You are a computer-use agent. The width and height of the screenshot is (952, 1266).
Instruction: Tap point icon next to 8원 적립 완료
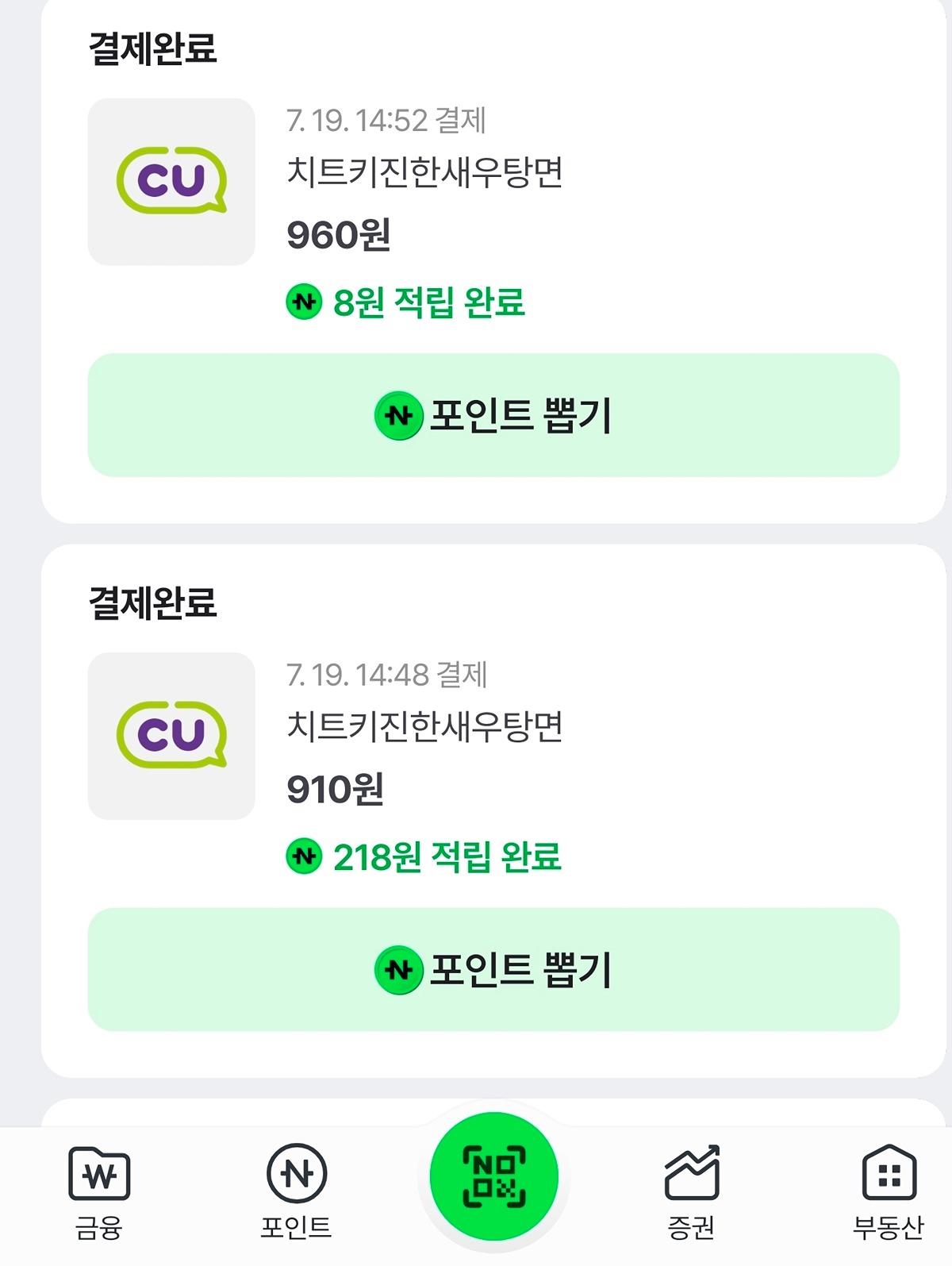click(304, 302)
